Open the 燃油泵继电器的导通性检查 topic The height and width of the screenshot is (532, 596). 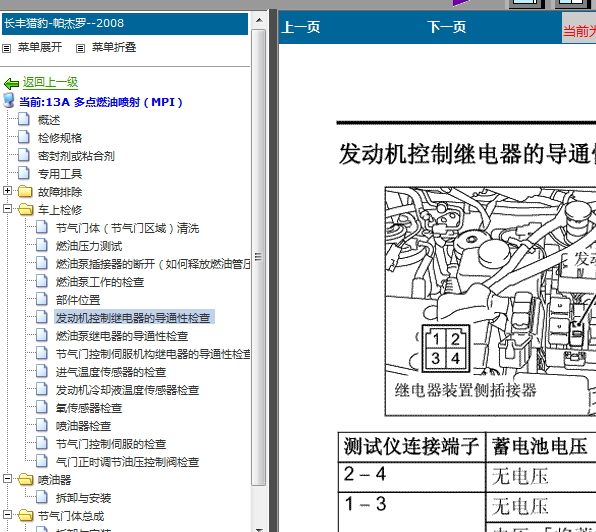122,336
